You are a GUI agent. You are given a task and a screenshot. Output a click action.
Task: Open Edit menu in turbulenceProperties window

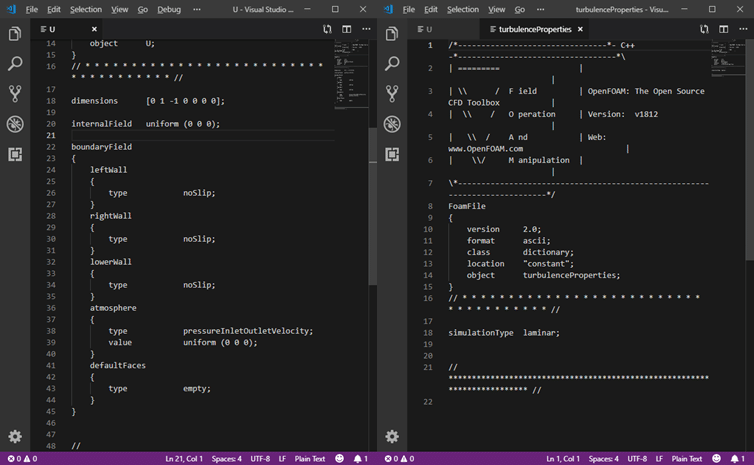pos(431,9)
